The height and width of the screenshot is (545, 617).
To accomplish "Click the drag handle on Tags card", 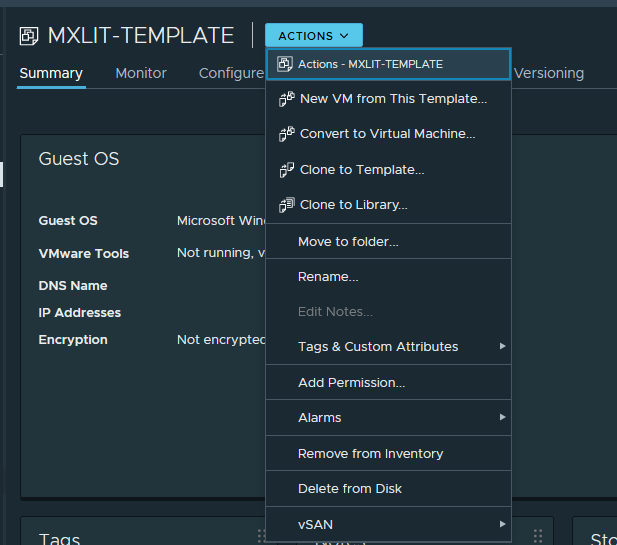I will point(263,537).
